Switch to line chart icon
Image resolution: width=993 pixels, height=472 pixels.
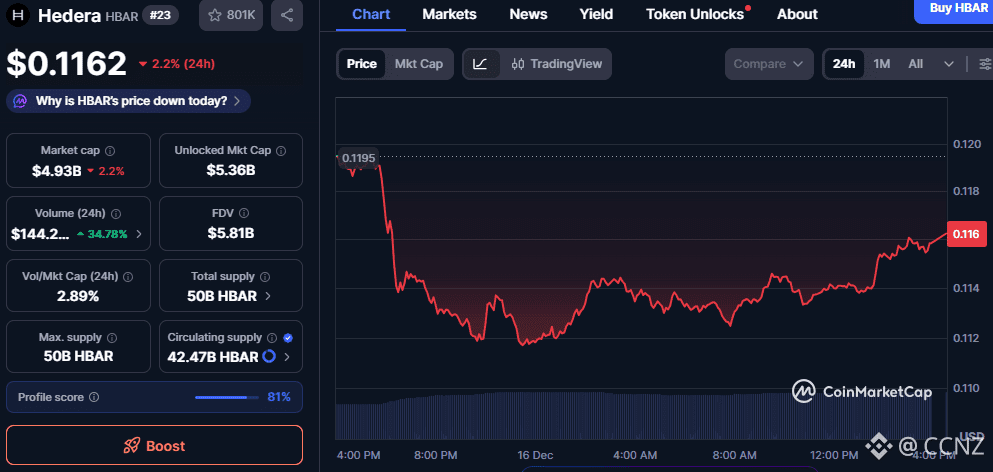[480, 64]
